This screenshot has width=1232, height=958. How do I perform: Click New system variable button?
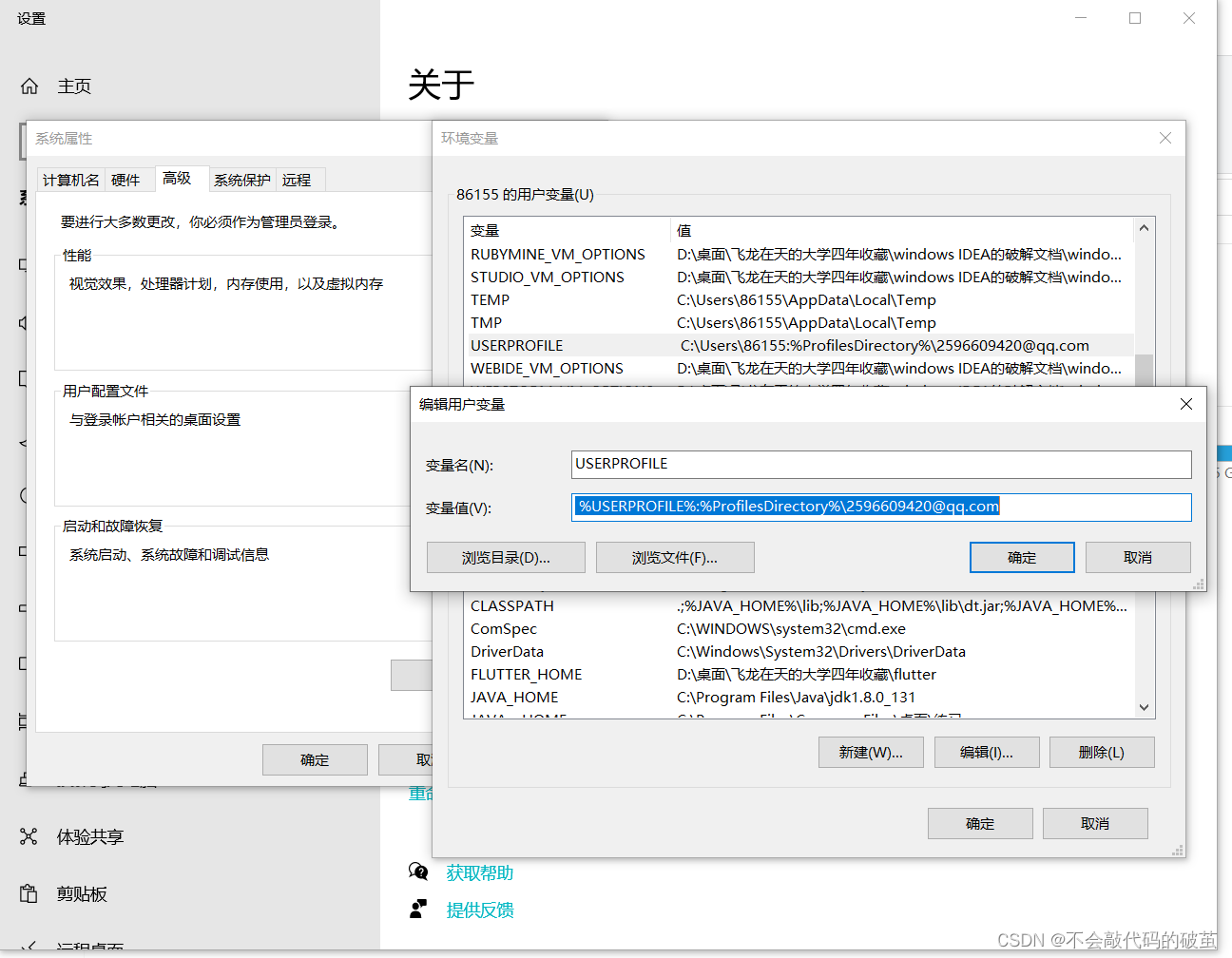pos(871,753)
